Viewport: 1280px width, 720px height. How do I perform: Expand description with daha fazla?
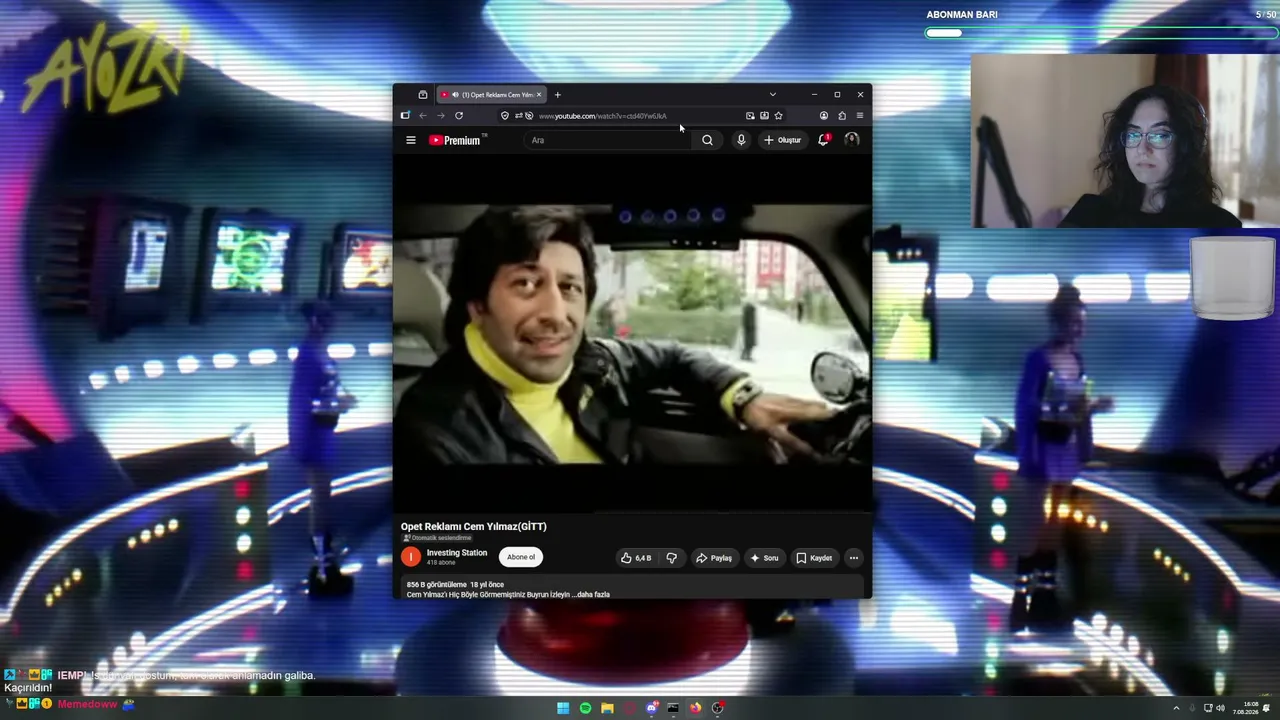[x=593, y=595]
